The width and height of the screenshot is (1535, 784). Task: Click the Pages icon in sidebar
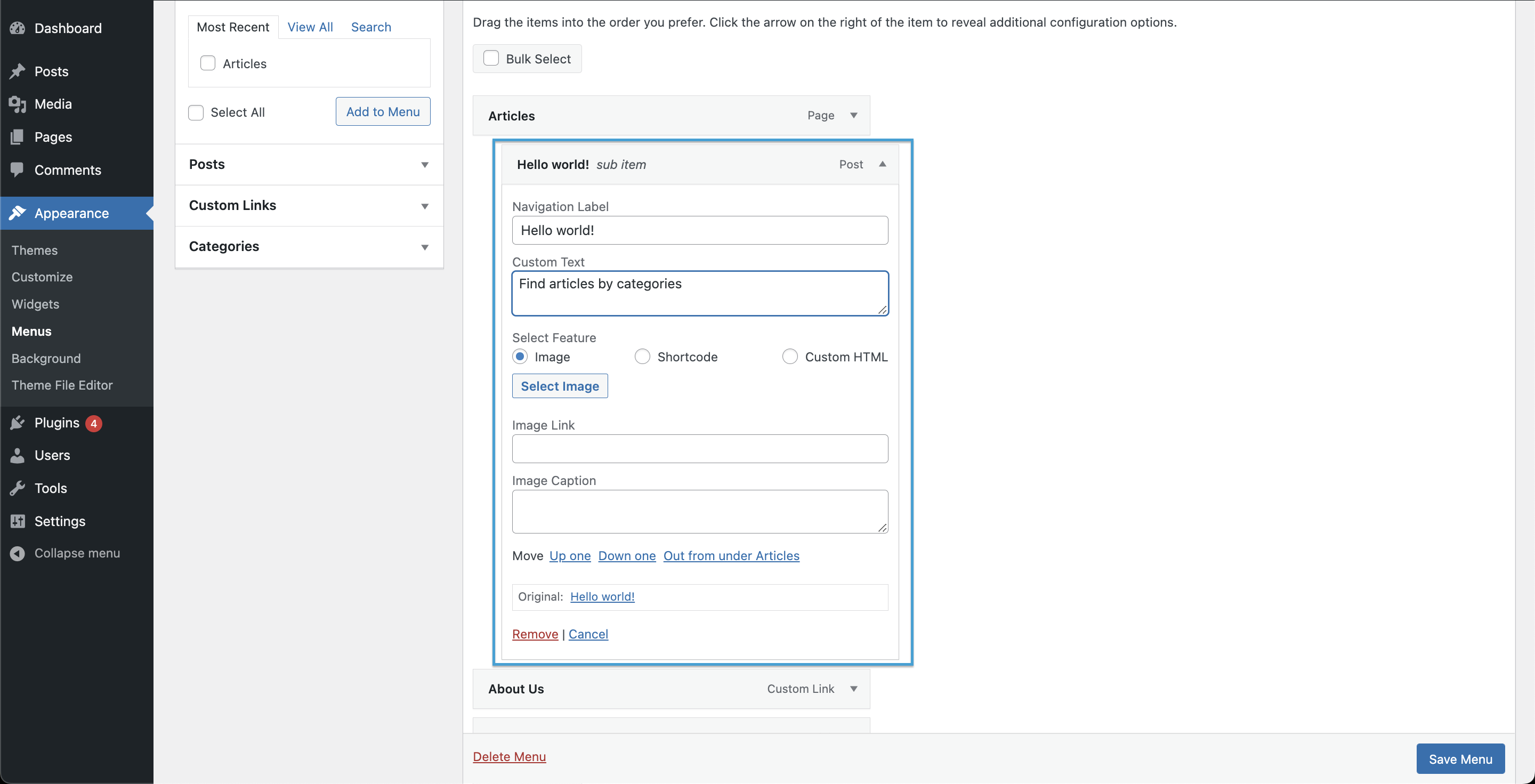17,137
